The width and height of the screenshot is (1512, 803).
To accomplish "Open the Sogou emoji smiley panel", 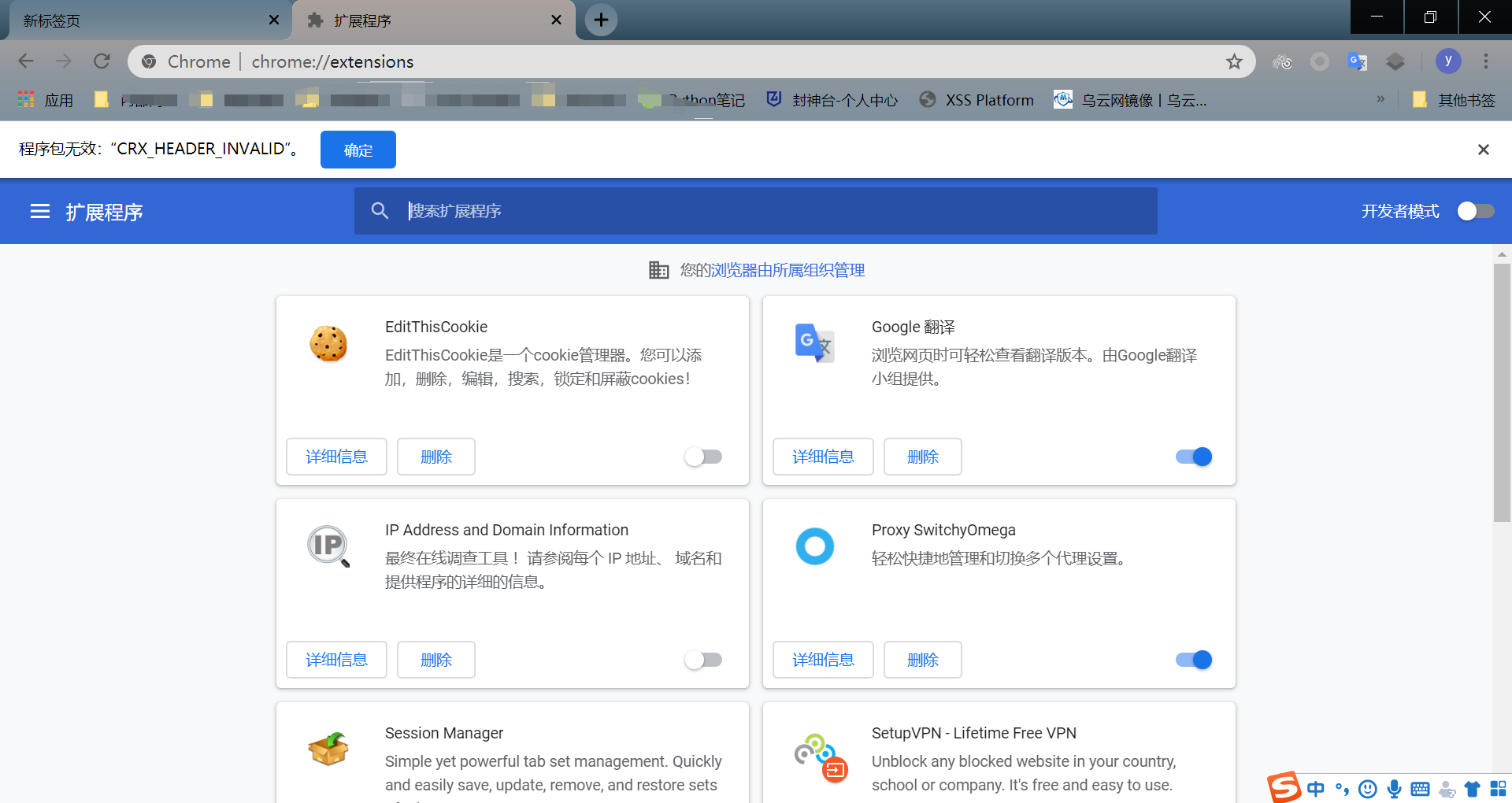I will [x=1368, y=789].
